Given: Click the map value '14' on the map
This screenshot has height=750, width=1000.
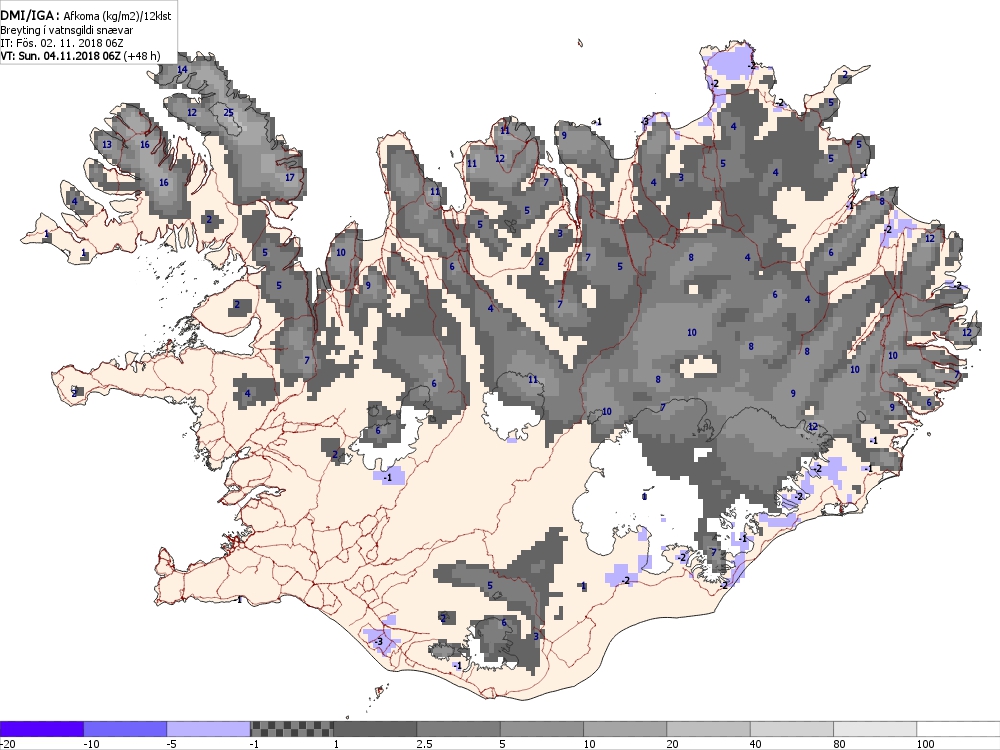Looking at the screenshot, I should point(182,70).
